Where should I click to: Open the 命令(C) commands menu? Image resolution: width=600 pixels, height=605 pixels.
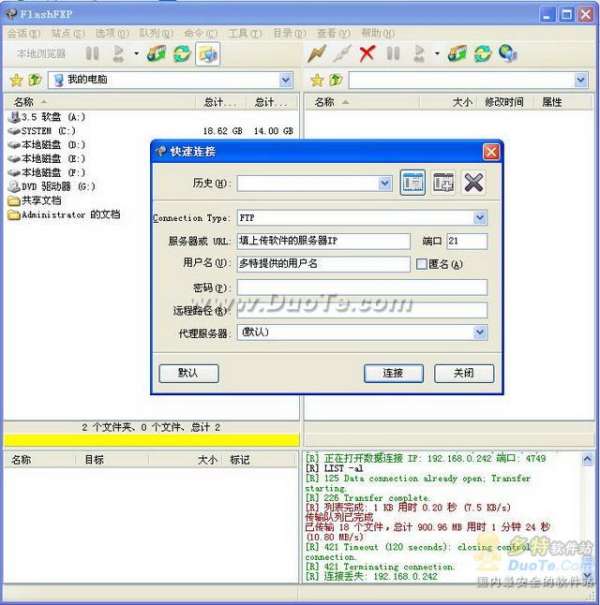(201, 34)
